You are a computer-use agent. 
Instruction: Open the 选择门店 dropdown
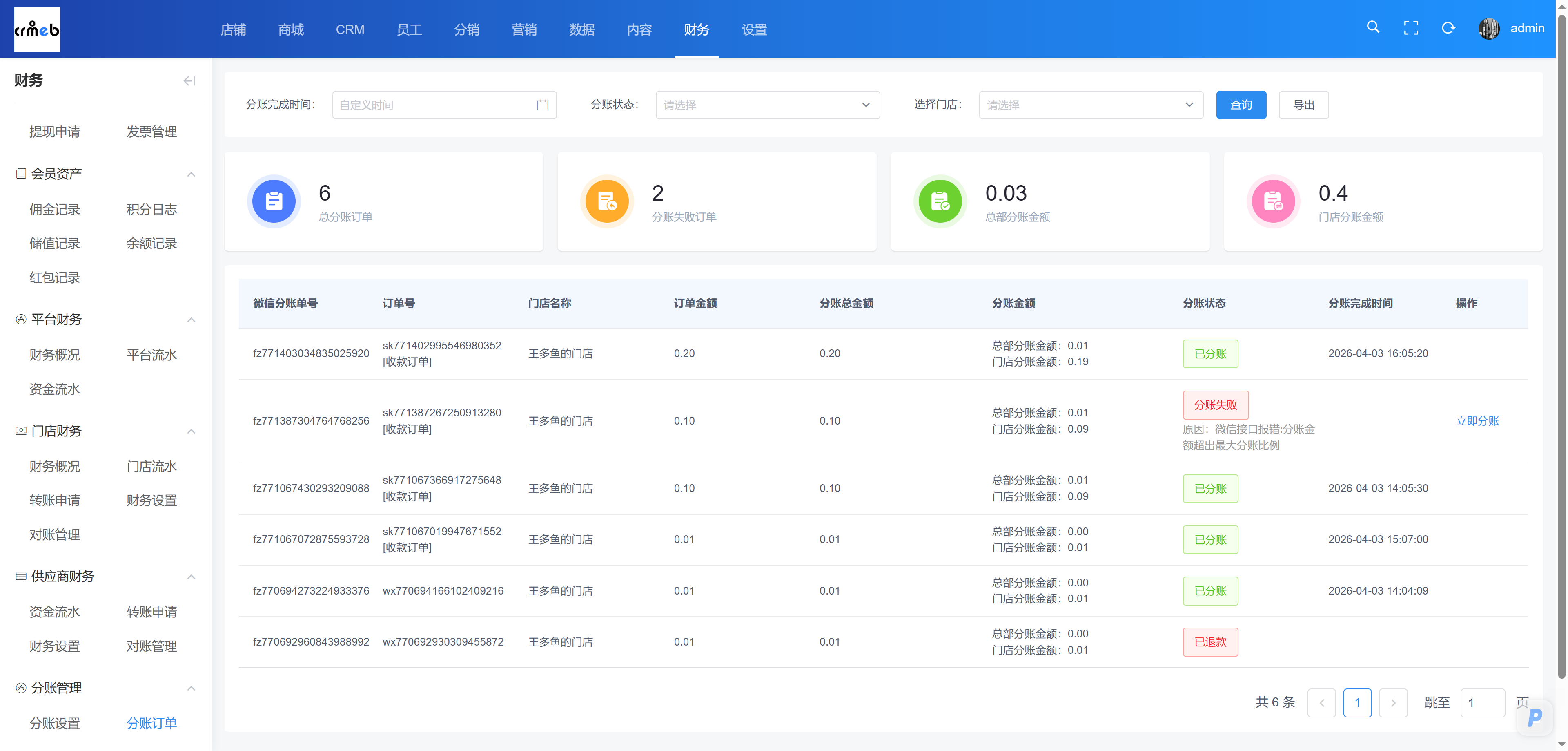[1090, 105]
